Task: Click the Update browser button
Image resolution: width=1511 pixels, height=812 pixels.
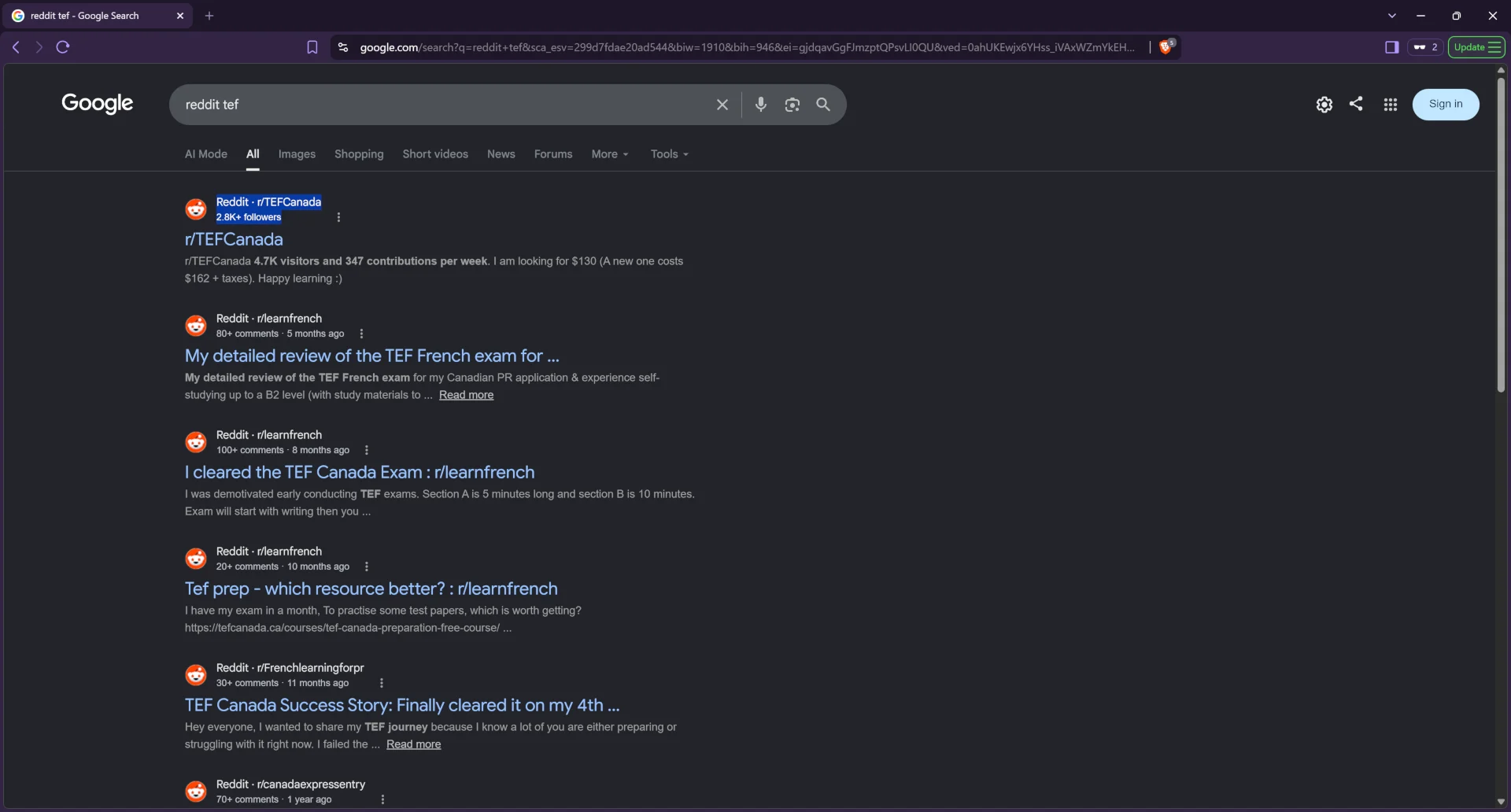Action: [x=1476, y=47]
